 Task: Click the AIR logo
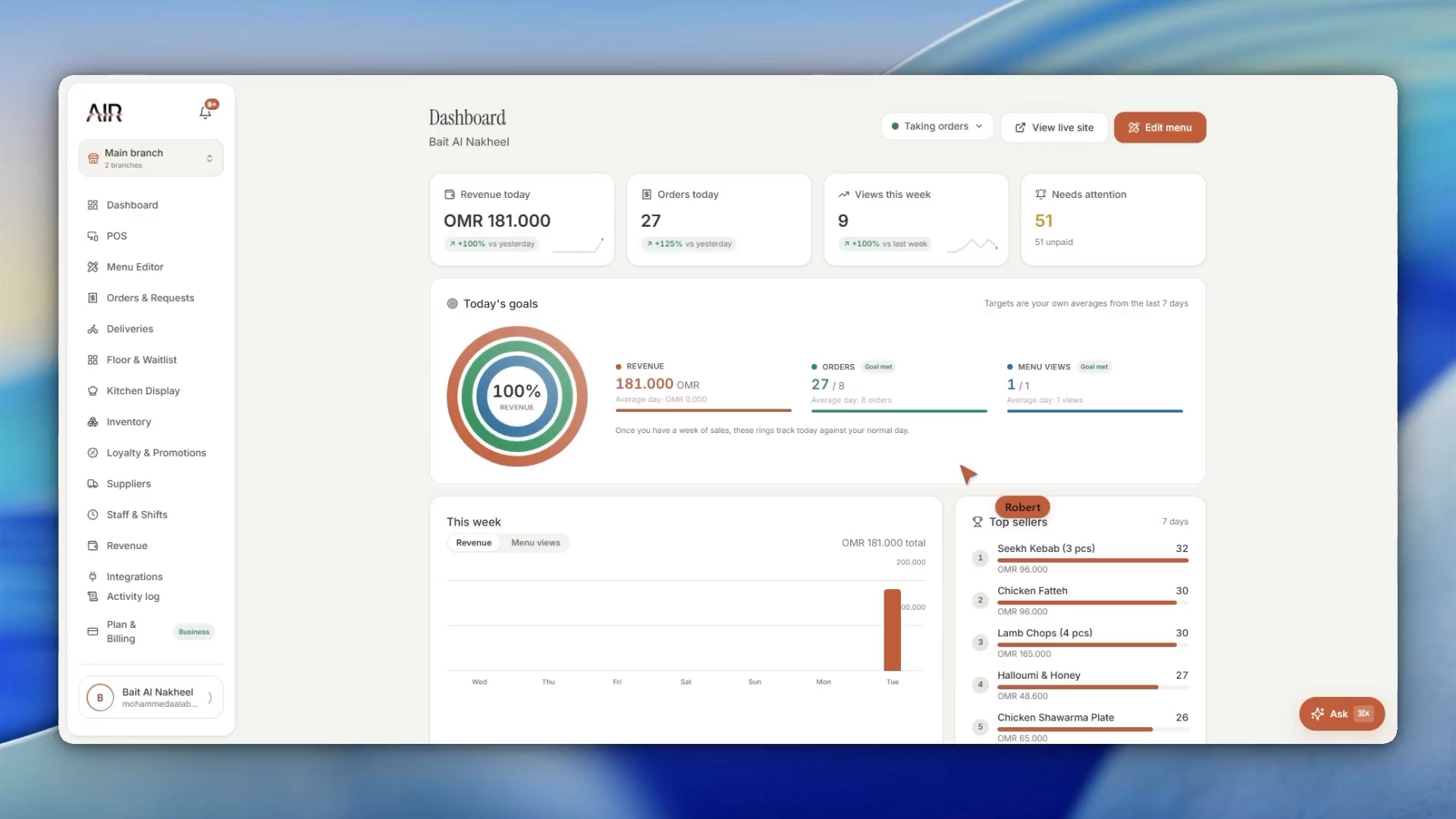click(104, 113)
